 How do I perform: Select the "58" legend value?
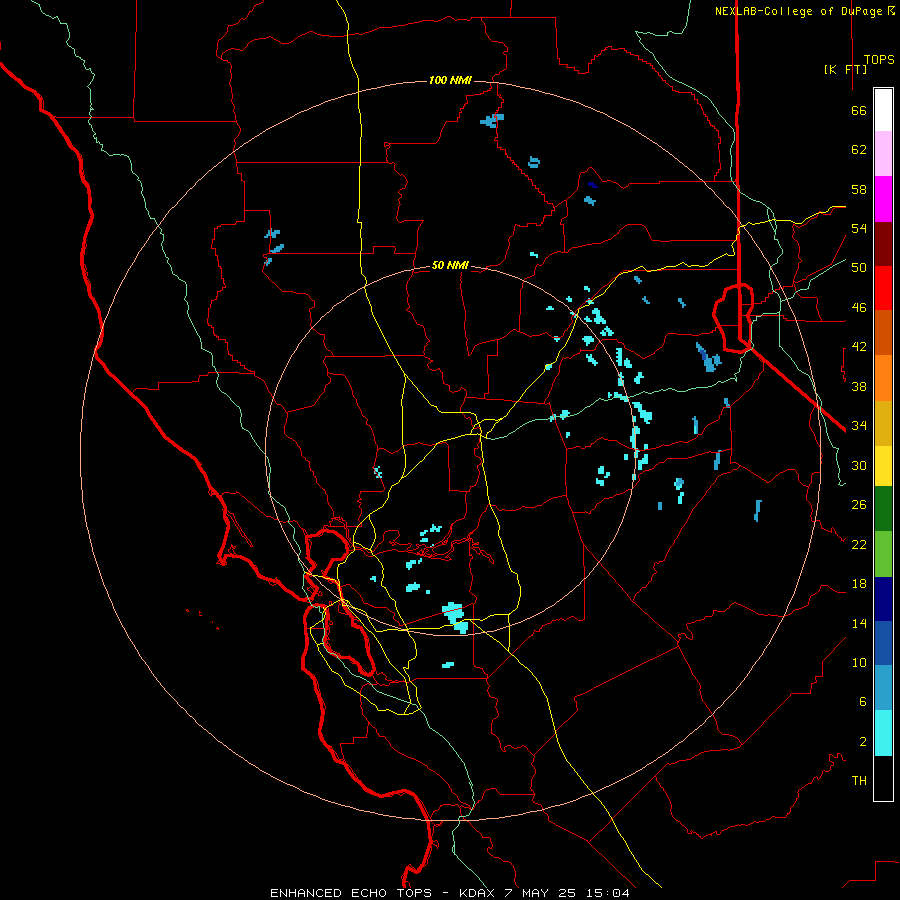(859, 189)
